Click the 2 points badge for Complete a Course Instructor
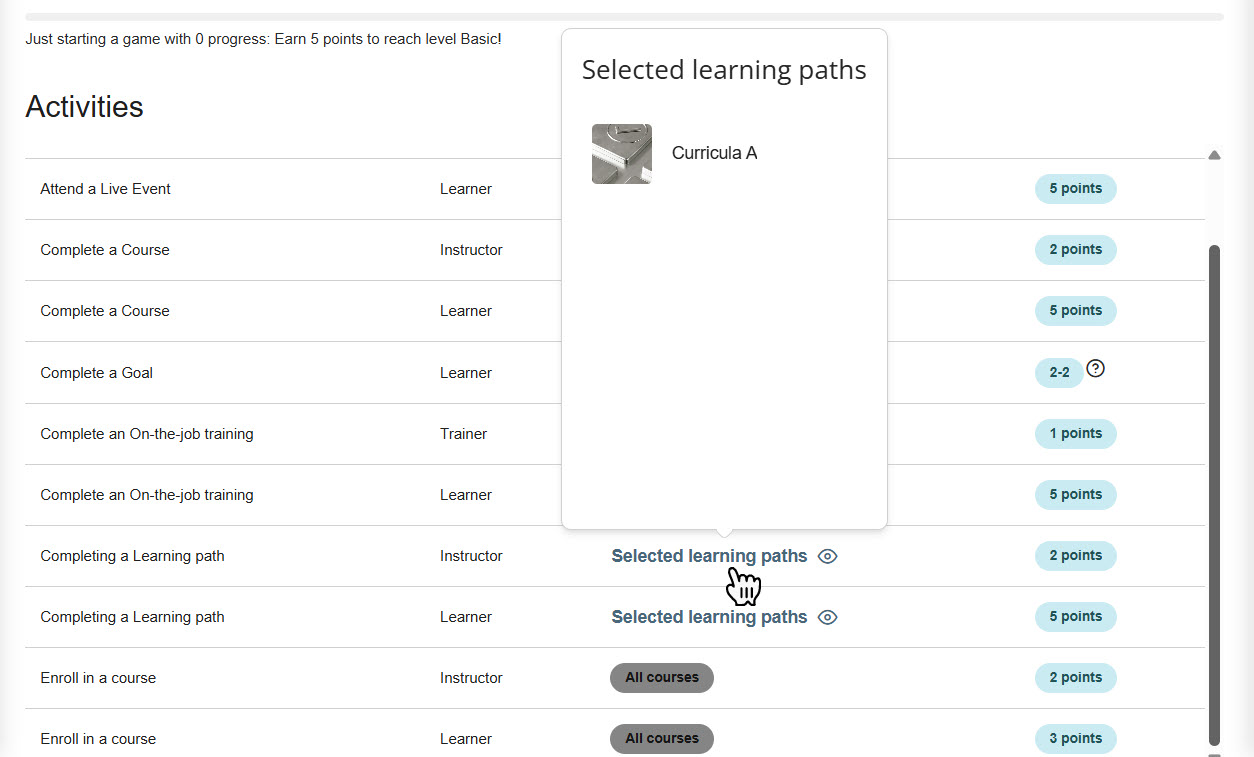 click(1075, 250)
